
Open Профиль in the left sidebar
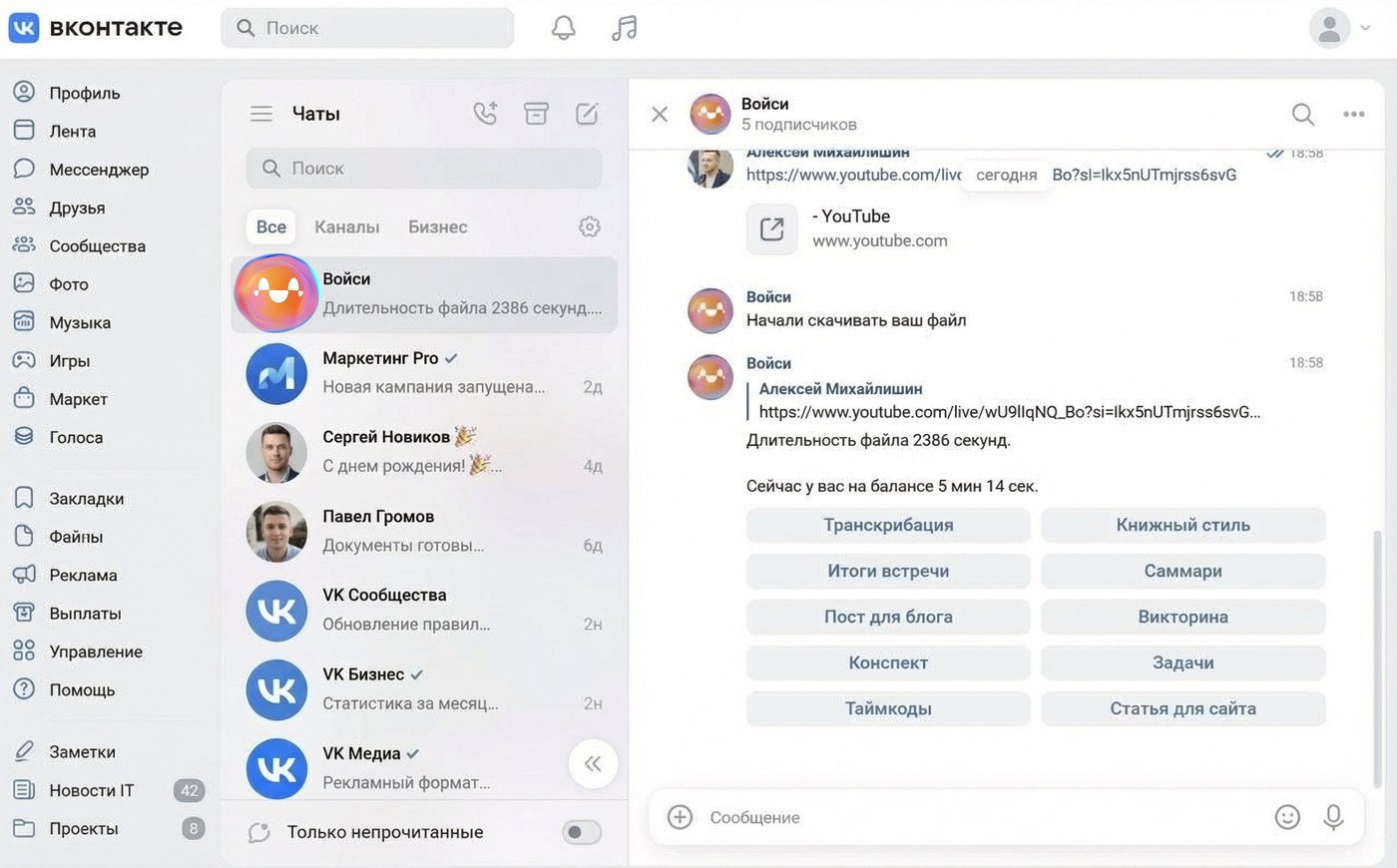[x=67, y=93]
